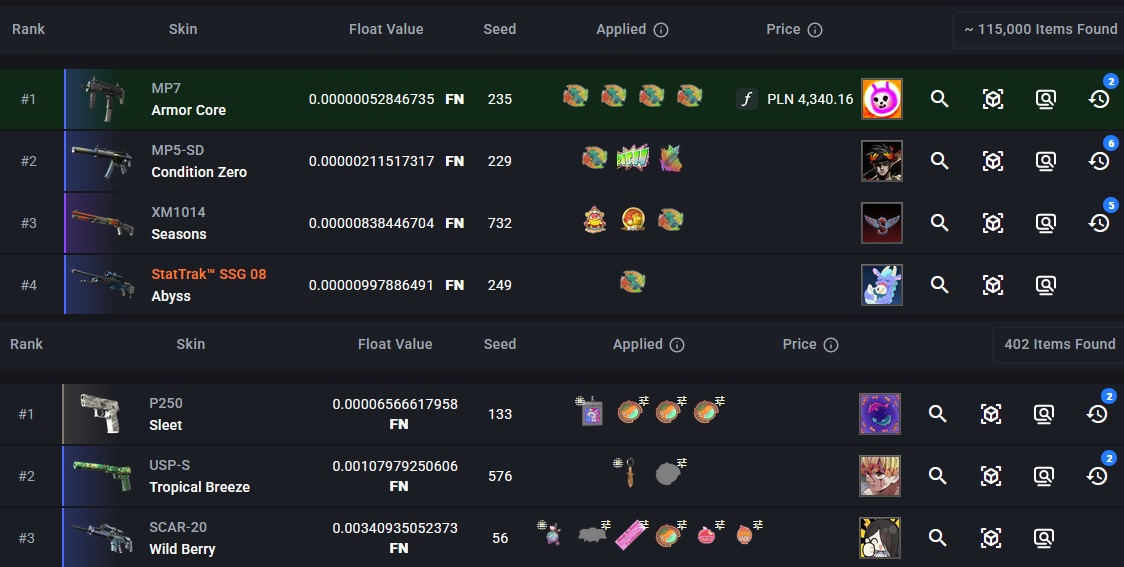Click screenshot icon in XM1014 Seasons row
This screenshot has width=1124, height=567.
pos(1045,223)
